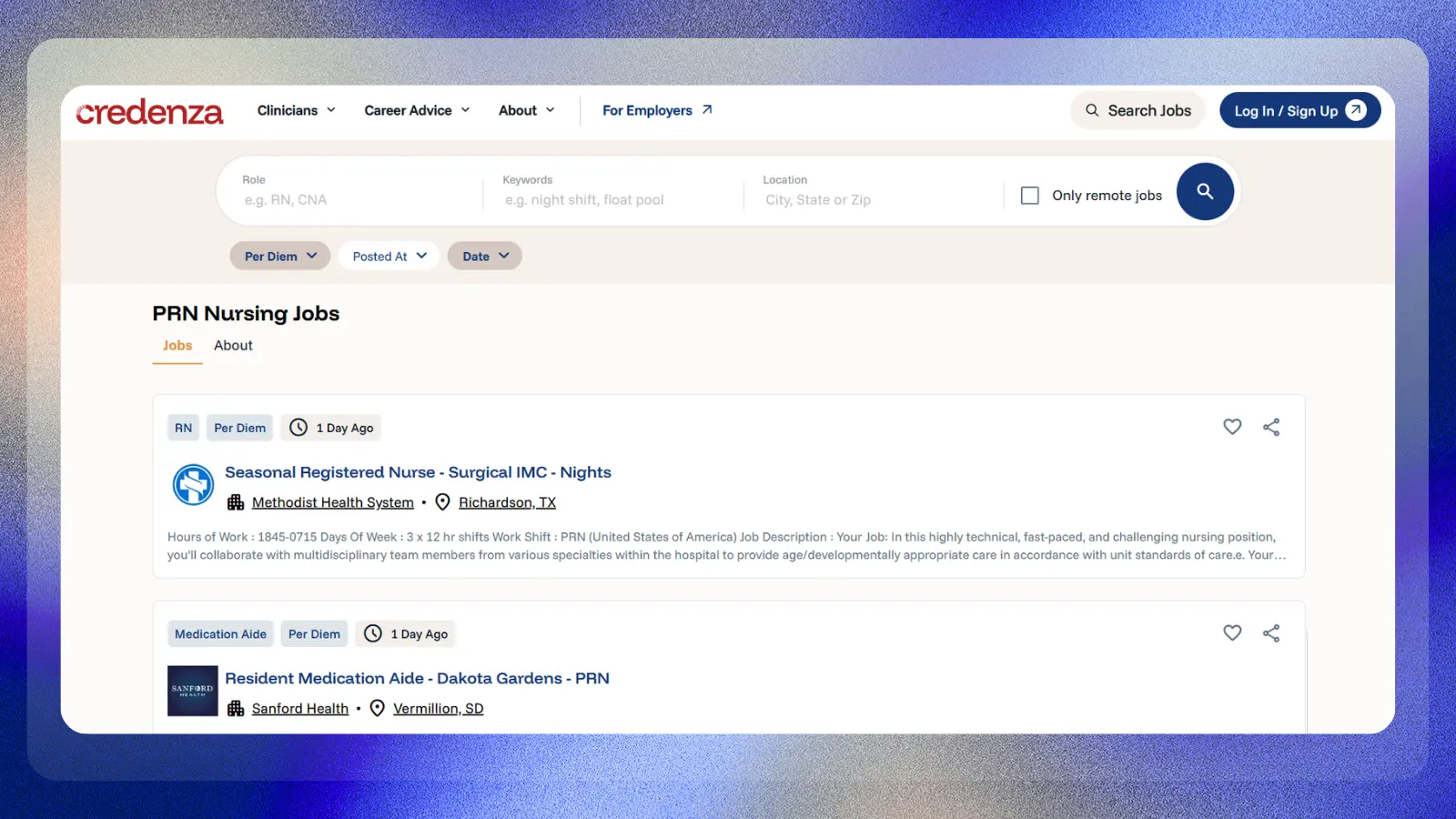Click the building icon beside Sanford Health

[236, 708]
